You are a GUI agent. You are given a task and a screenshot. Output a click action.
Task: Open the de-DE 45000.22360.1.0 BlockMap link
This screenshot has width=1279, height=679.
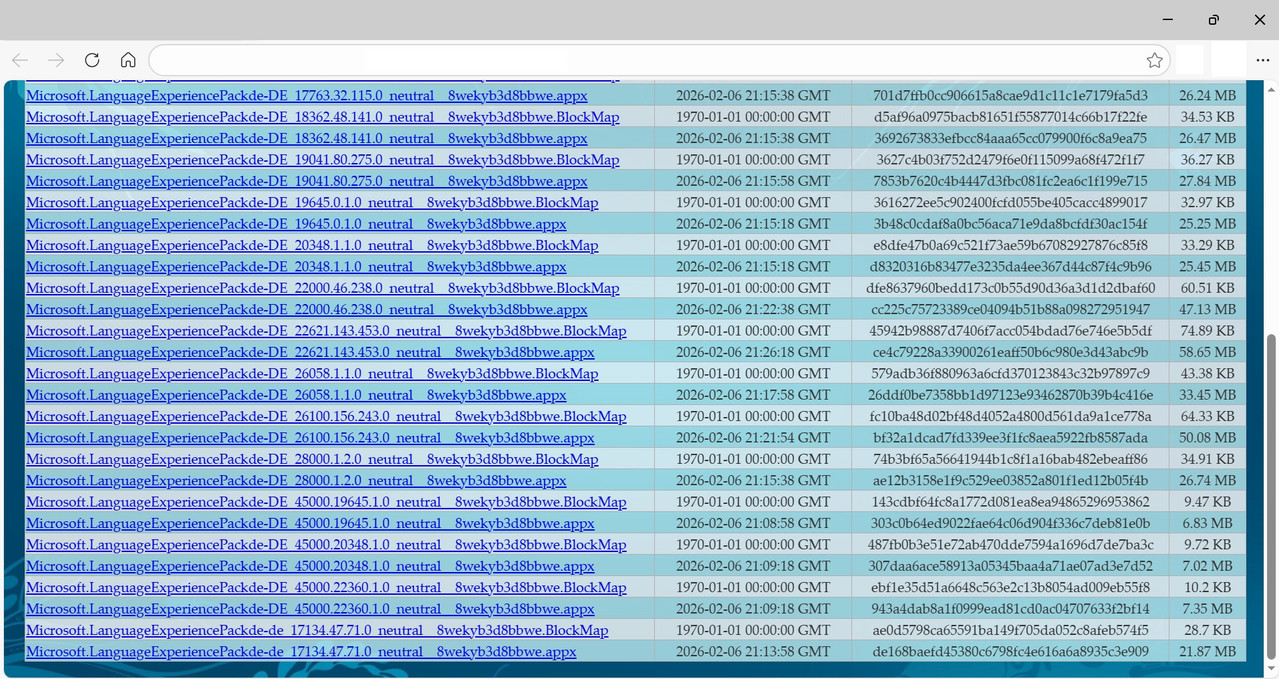[x=326, y=588]
